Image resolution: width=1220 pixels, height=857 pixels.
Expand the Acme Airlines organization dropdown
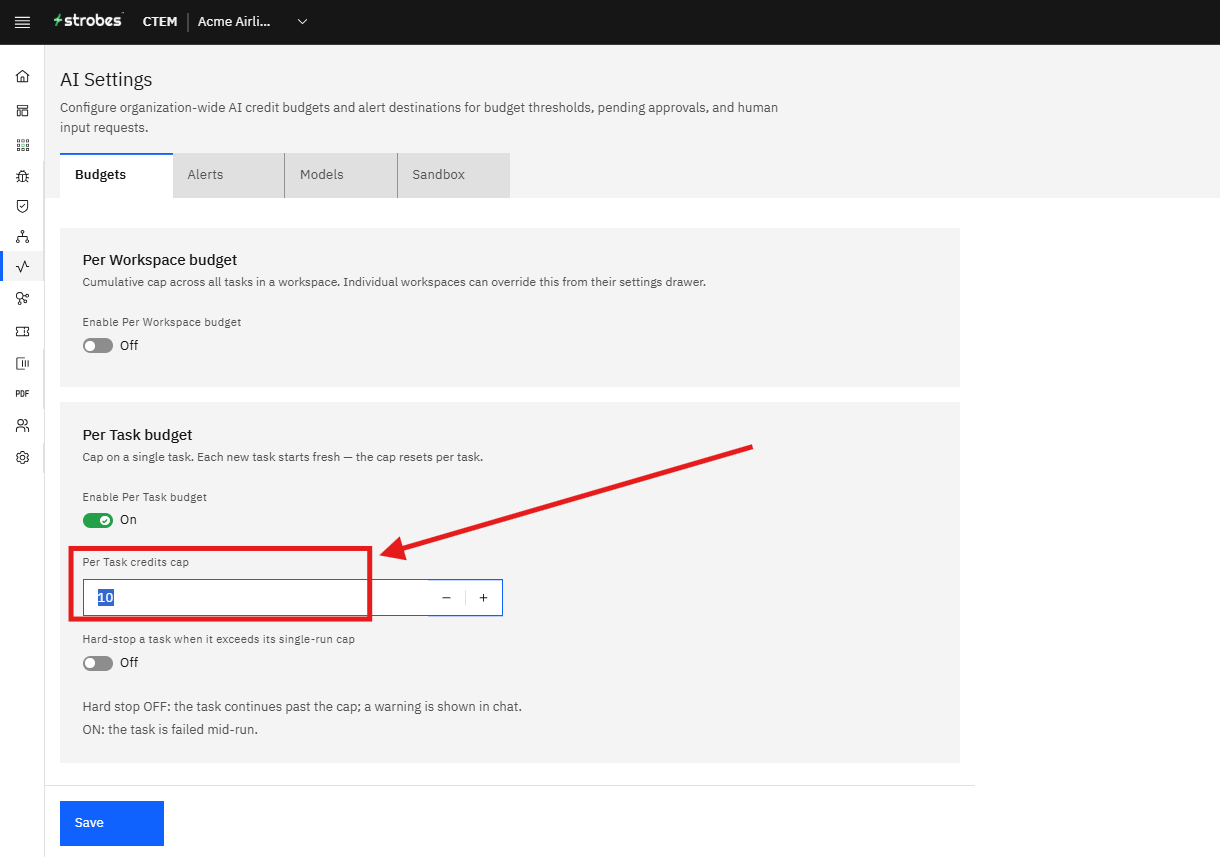253,21
